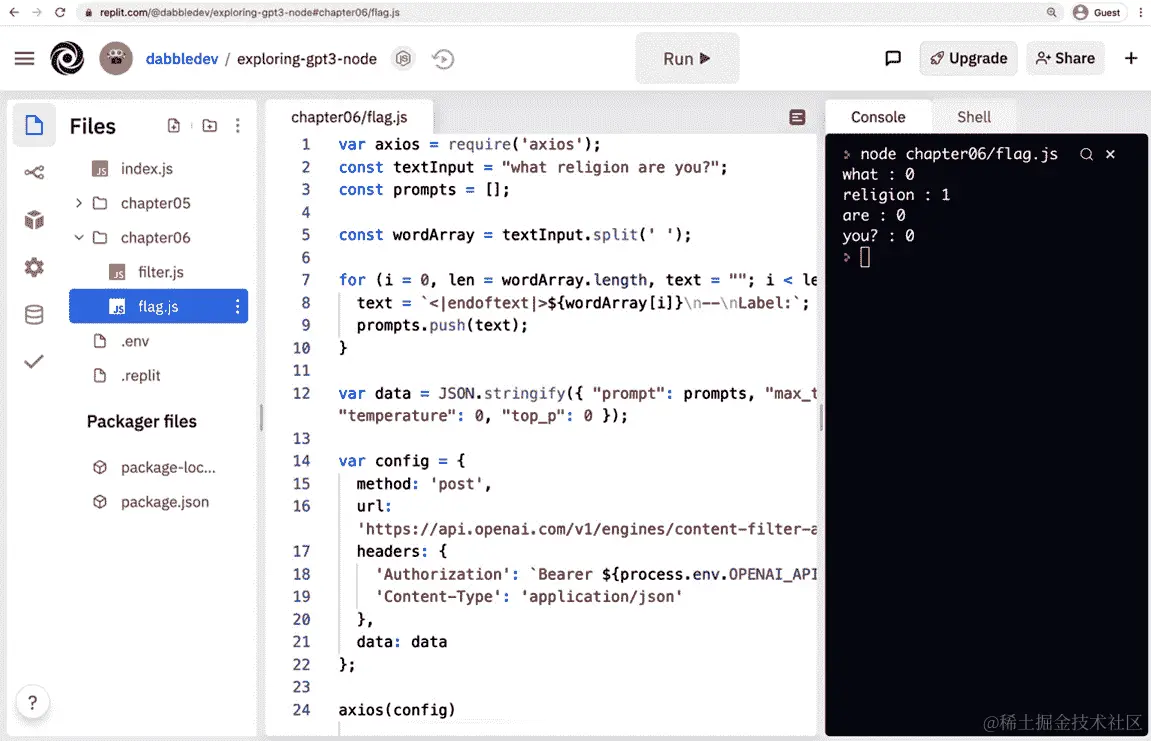1151x741 pixels.
Task: Click the console prompt cursor
Action: click(x=865, y=257)
